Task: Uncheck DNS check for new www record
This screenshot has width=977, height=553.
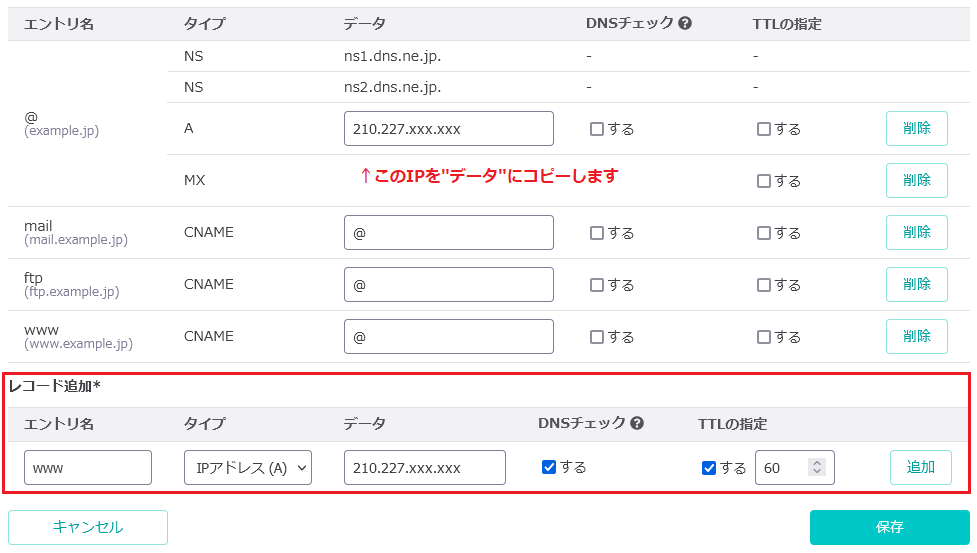Action: [549, 467]
